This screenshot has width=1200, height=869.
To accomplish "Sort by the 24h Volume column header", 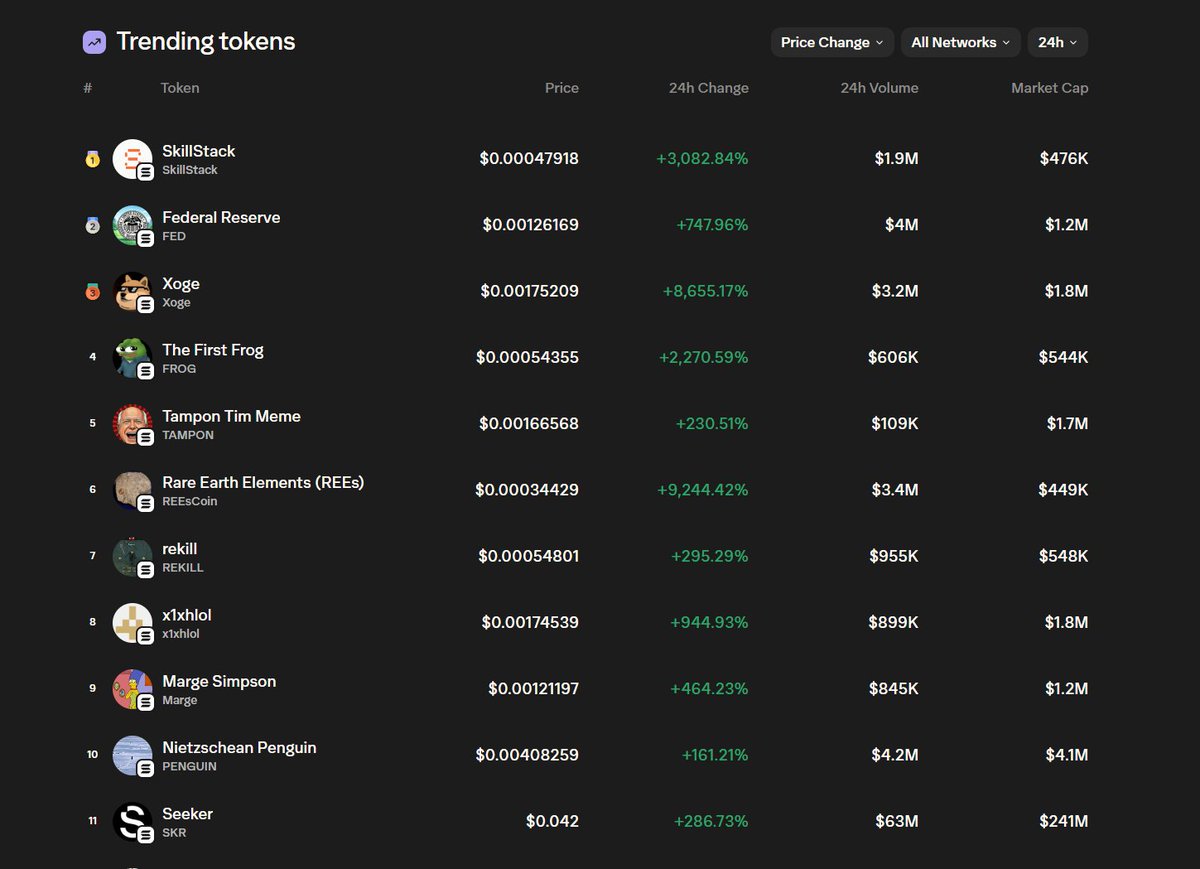I will pyautogui.click(x=879, y=88).
